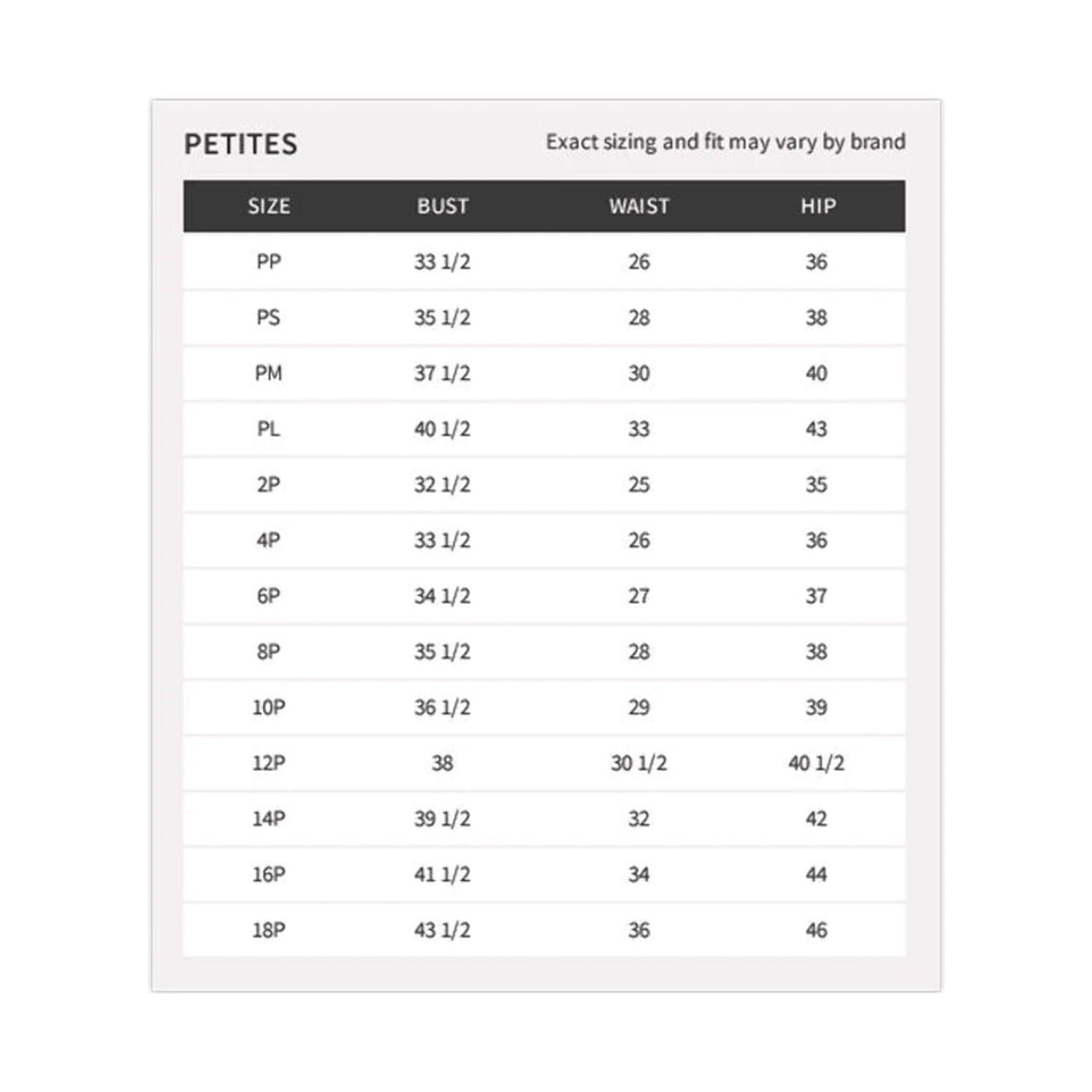The image size is (1092, 1092).
Task: Select the PS size row label
Action: (x=269, y=317)
